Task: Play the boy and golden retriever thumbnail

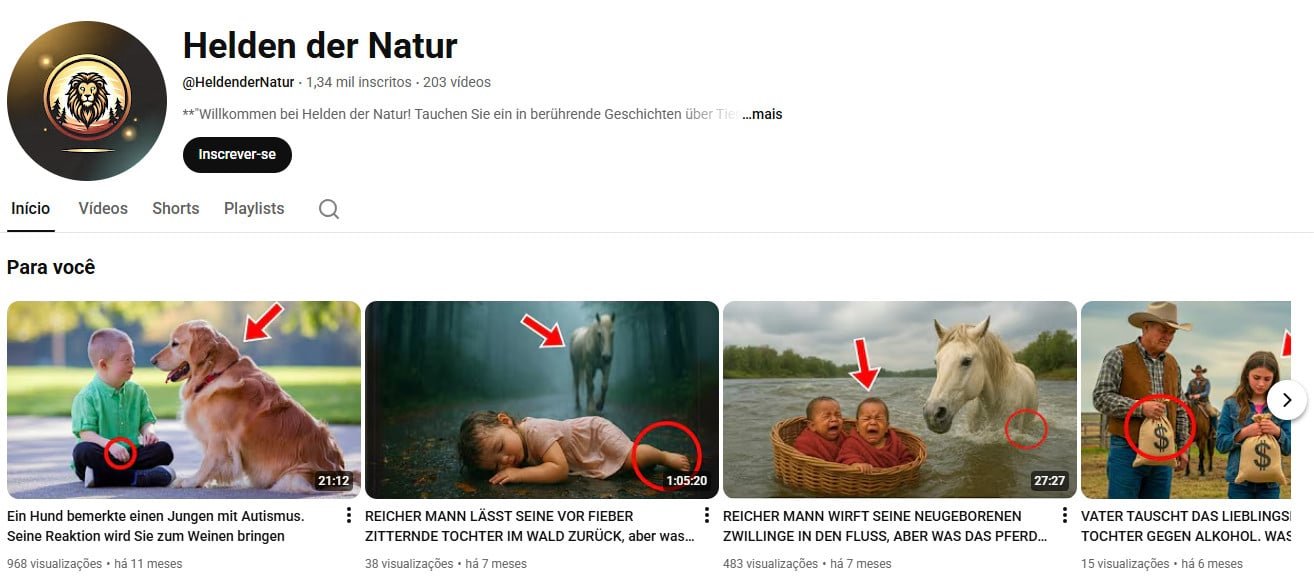Action: (x=184, y=400)
